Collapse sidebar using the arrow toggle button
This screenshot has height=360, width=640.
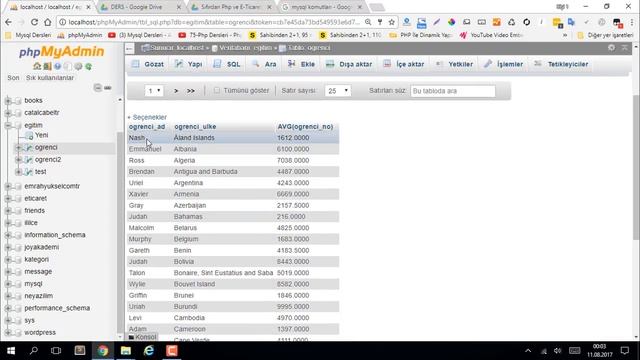(129, 48)
